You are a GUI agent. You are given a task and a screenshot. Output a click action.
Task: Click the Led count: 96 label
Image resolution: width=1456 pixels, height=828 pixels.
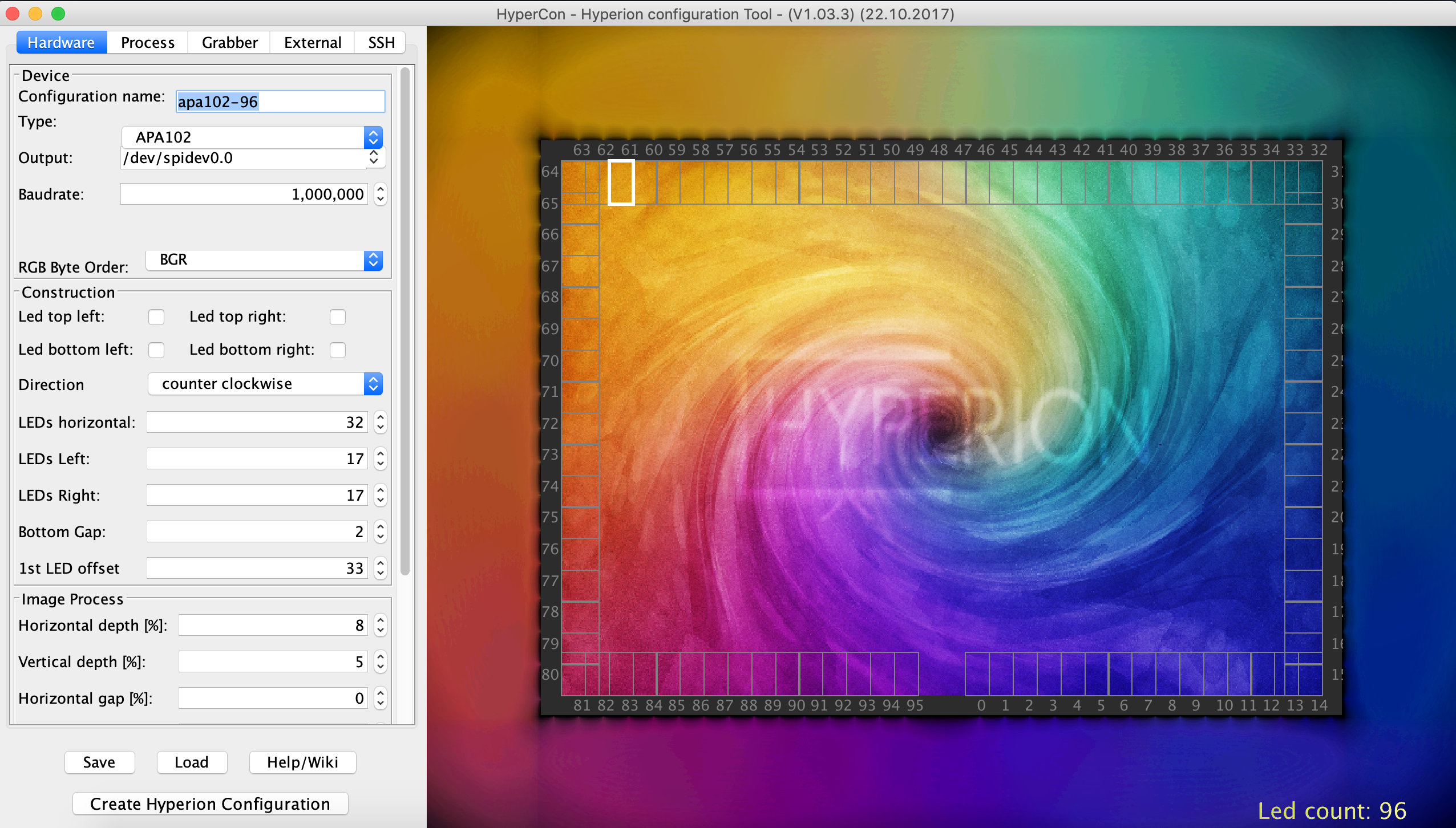1332,810
